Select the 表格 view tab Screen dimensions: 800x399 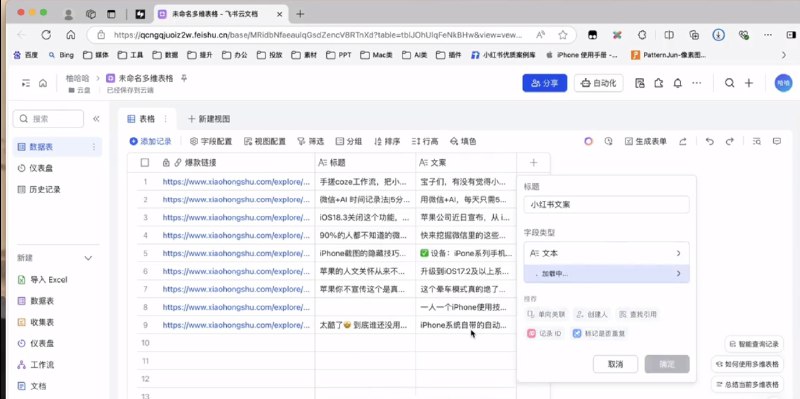(147, 119)
